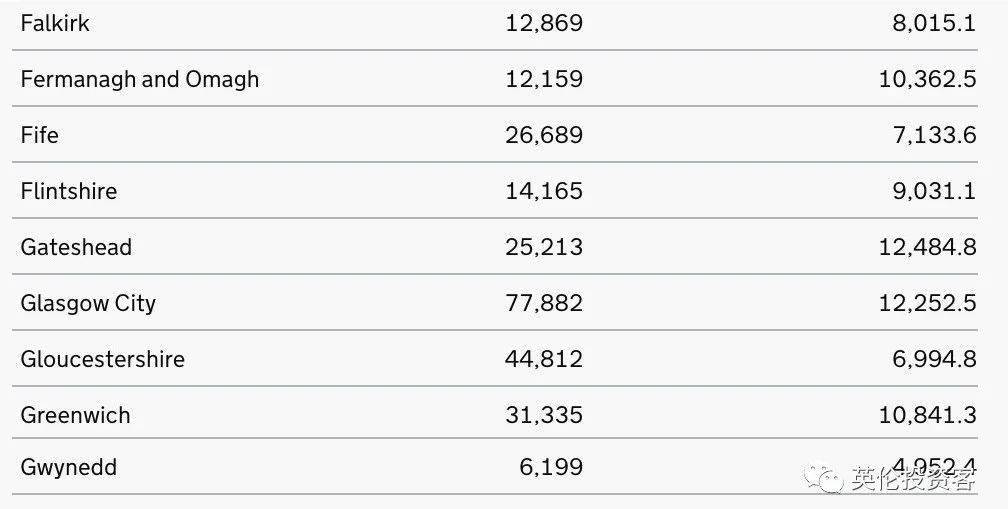Viewport: 1008px width, 509px height.
Task: Click the 英伦投资客 watermark text
Action: 912,479
